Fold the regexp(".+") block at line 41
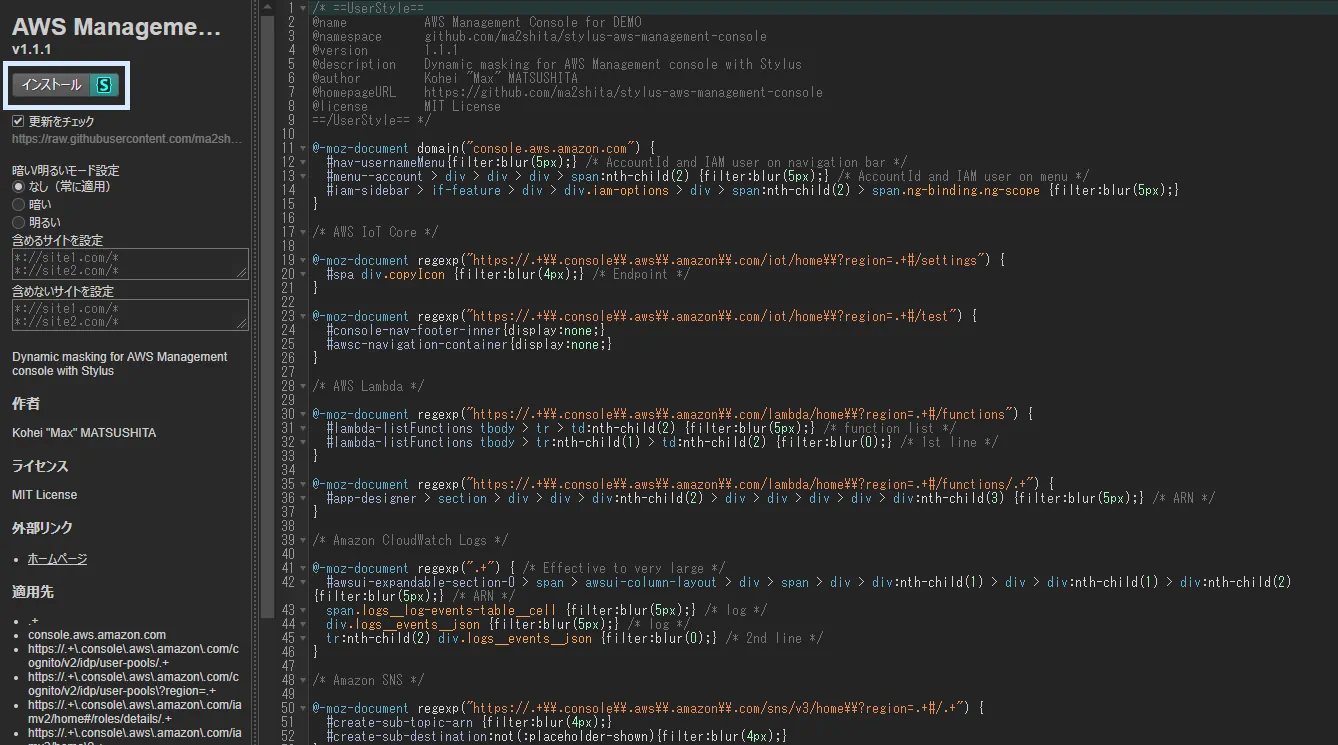Viewport: 1338px width, 745px height. click(304, 568)
